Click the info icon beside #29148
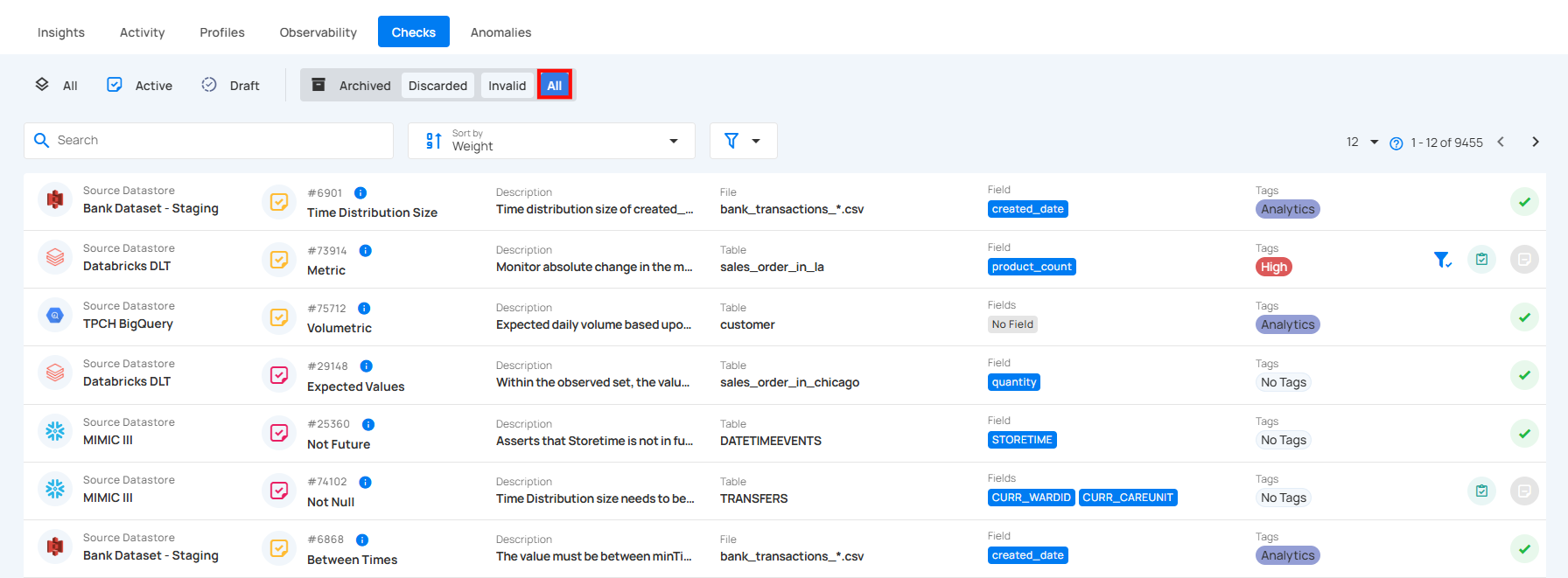The image size is (1568, 578). 367,366
